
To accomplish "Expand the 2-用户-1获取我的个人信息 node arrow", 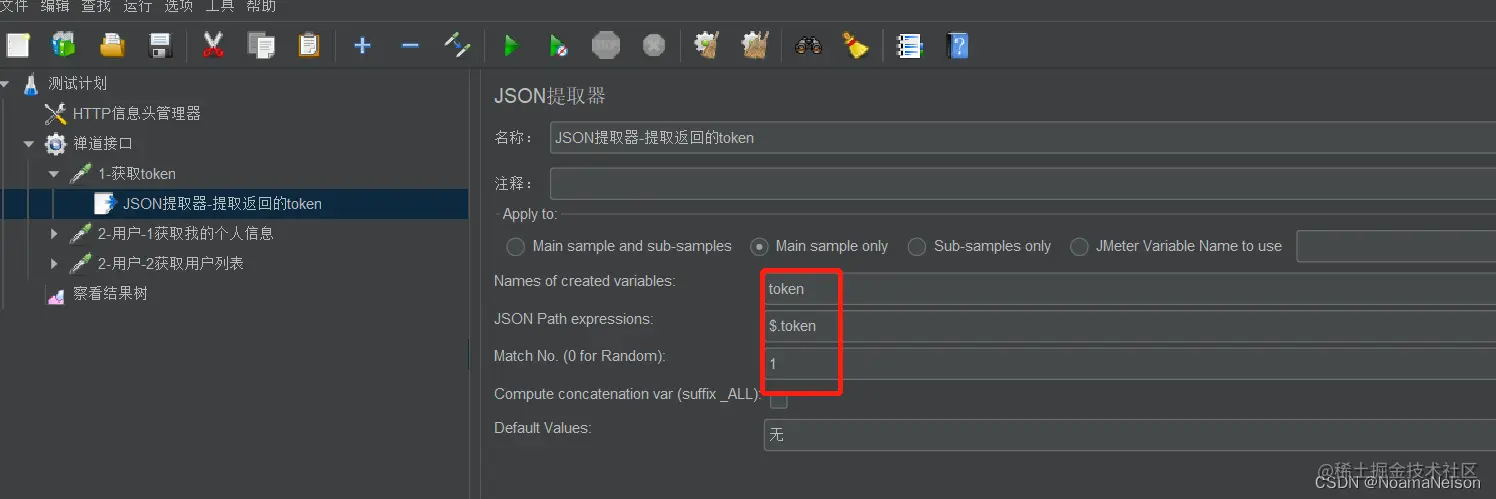I will (54, 233).
